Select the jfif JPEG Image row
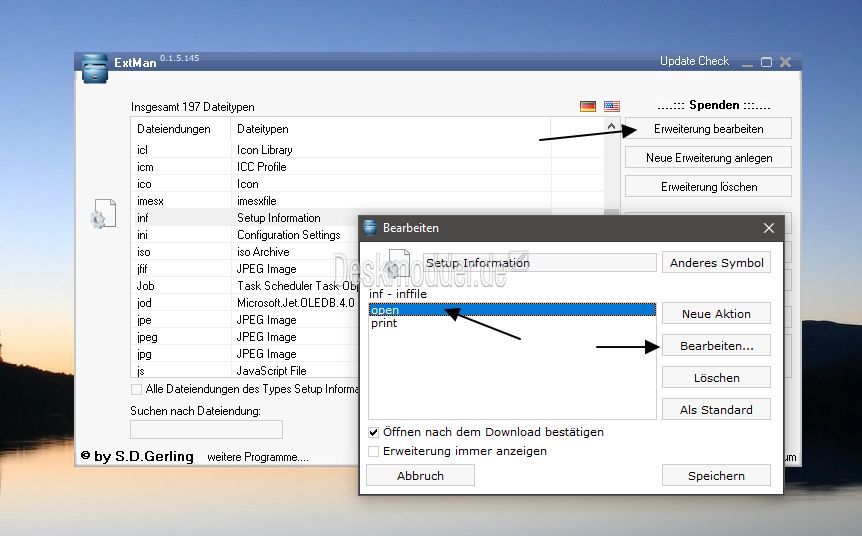 tap(245, 269)
